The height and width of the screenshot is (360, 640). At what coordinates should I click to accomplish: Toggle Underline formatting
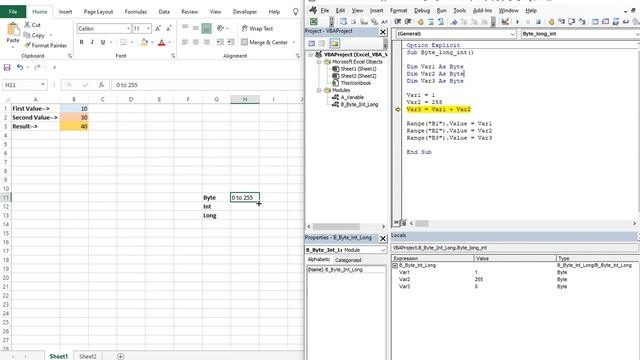tap(103, 42)
